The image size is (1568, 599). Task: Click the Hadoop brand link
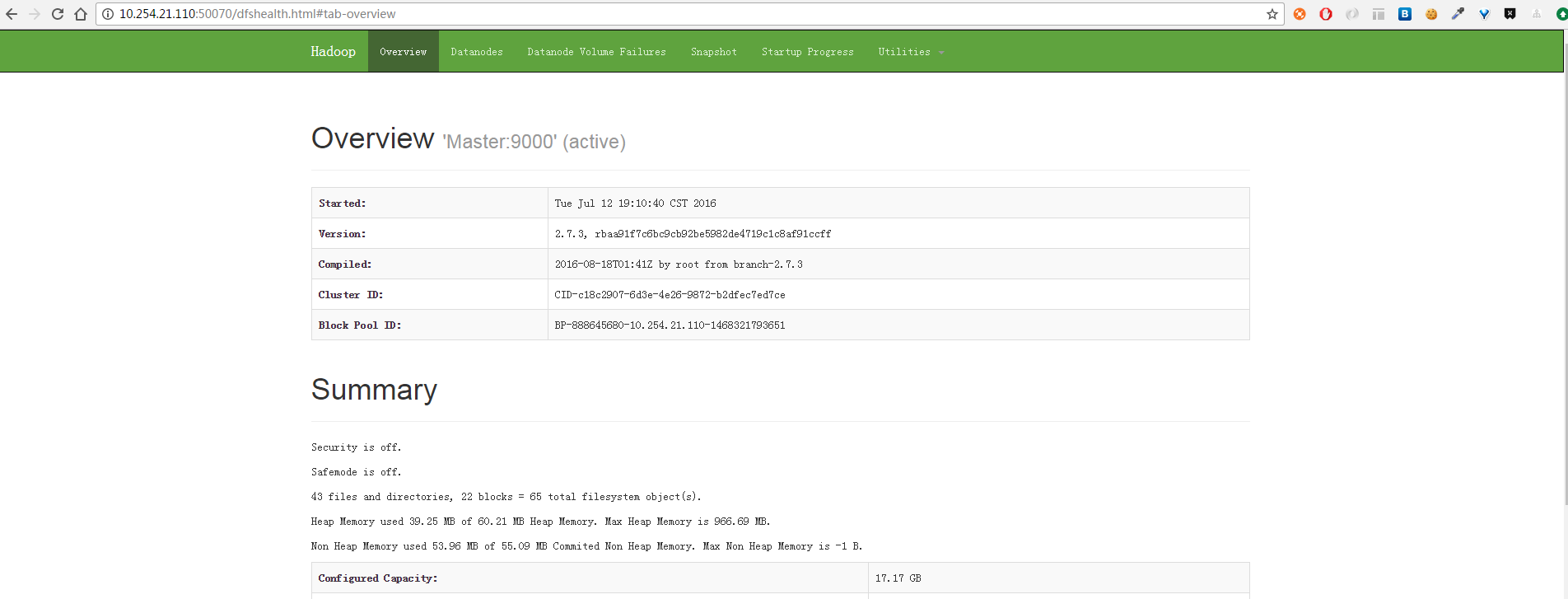click(333, 51)
